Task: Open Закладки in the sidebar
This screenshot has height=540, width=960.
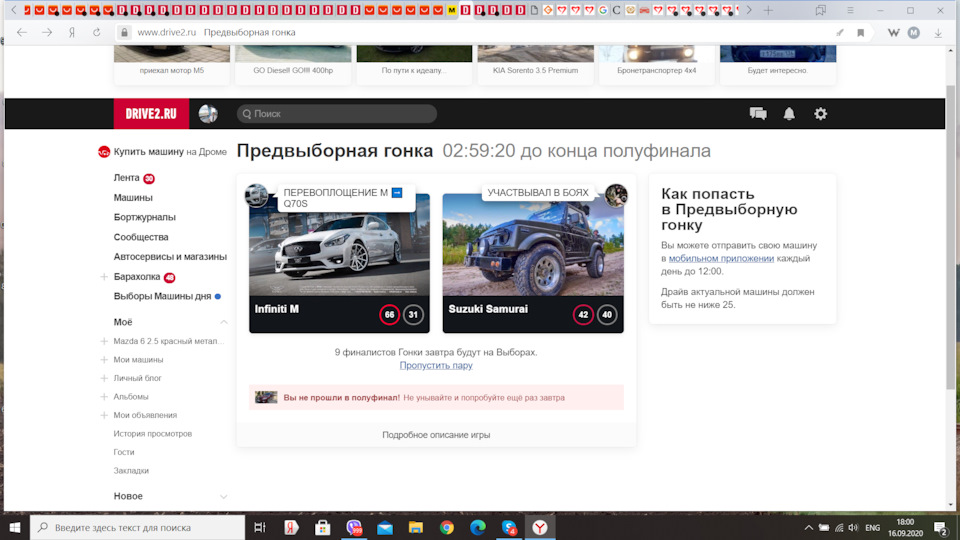Action: pos(131,471)
